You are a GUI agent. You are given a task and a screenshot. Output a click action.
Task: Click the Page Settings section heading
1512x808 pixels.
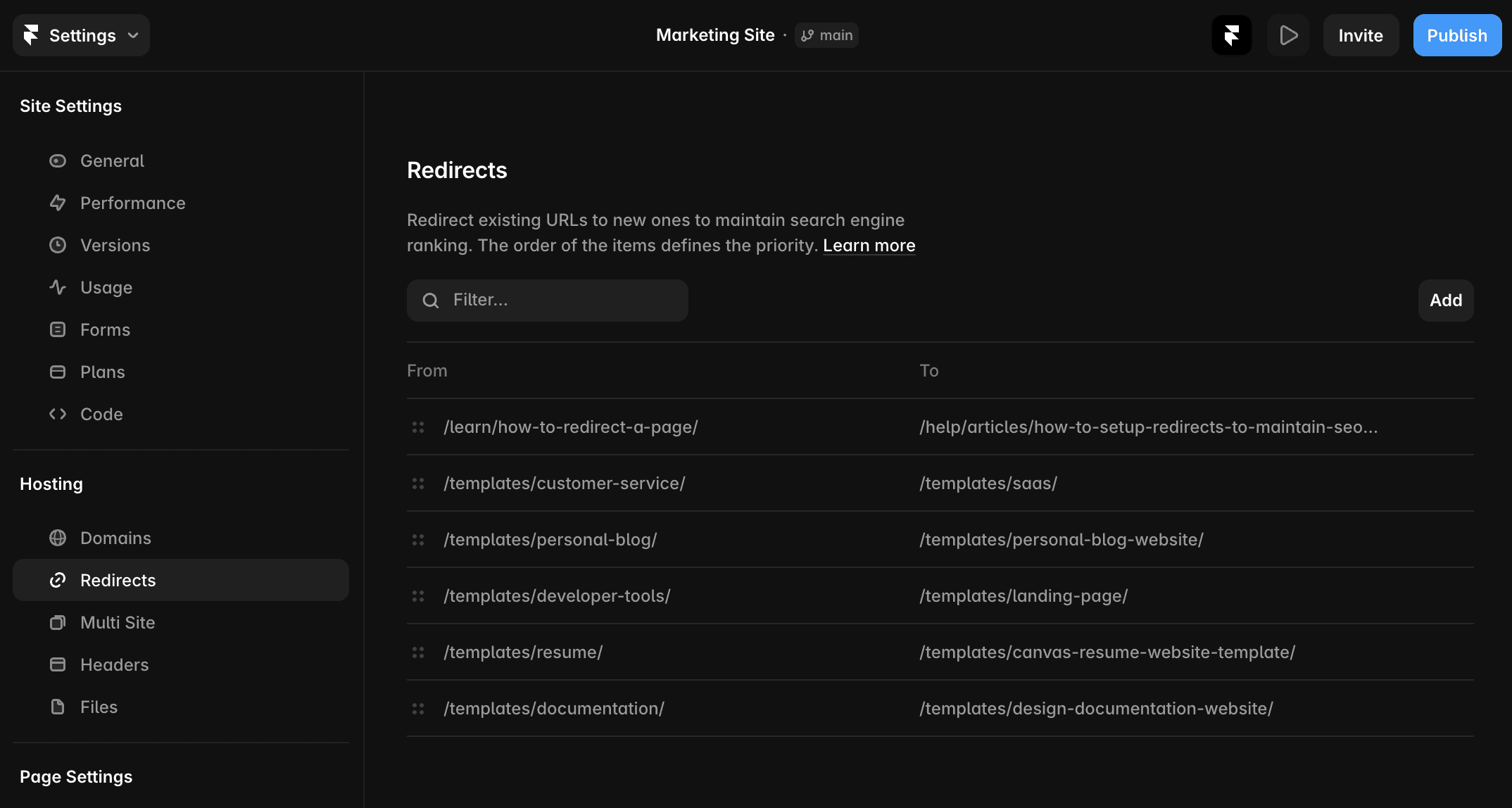tap(76, 777)
